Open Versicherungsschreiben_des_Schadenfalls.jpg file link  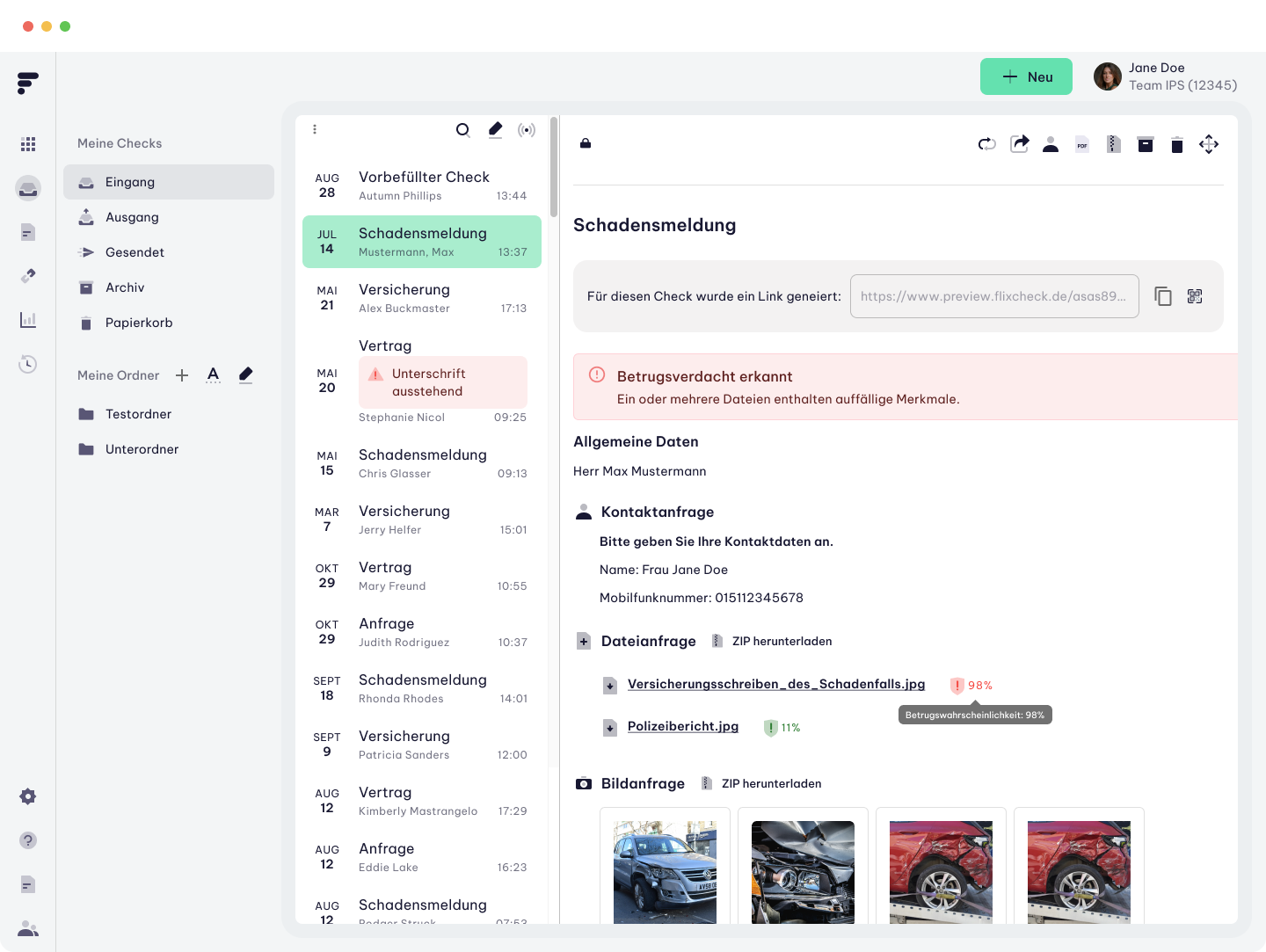click(775, 684)
